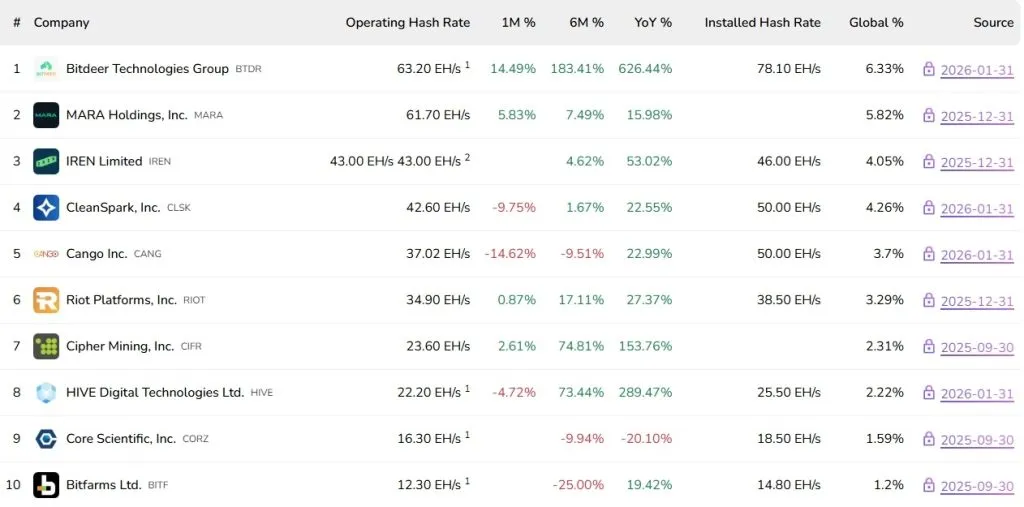Click the Cipher Mining logo icon
The height and width of the screenshot is (507, 1024).
tap(46, 346)
